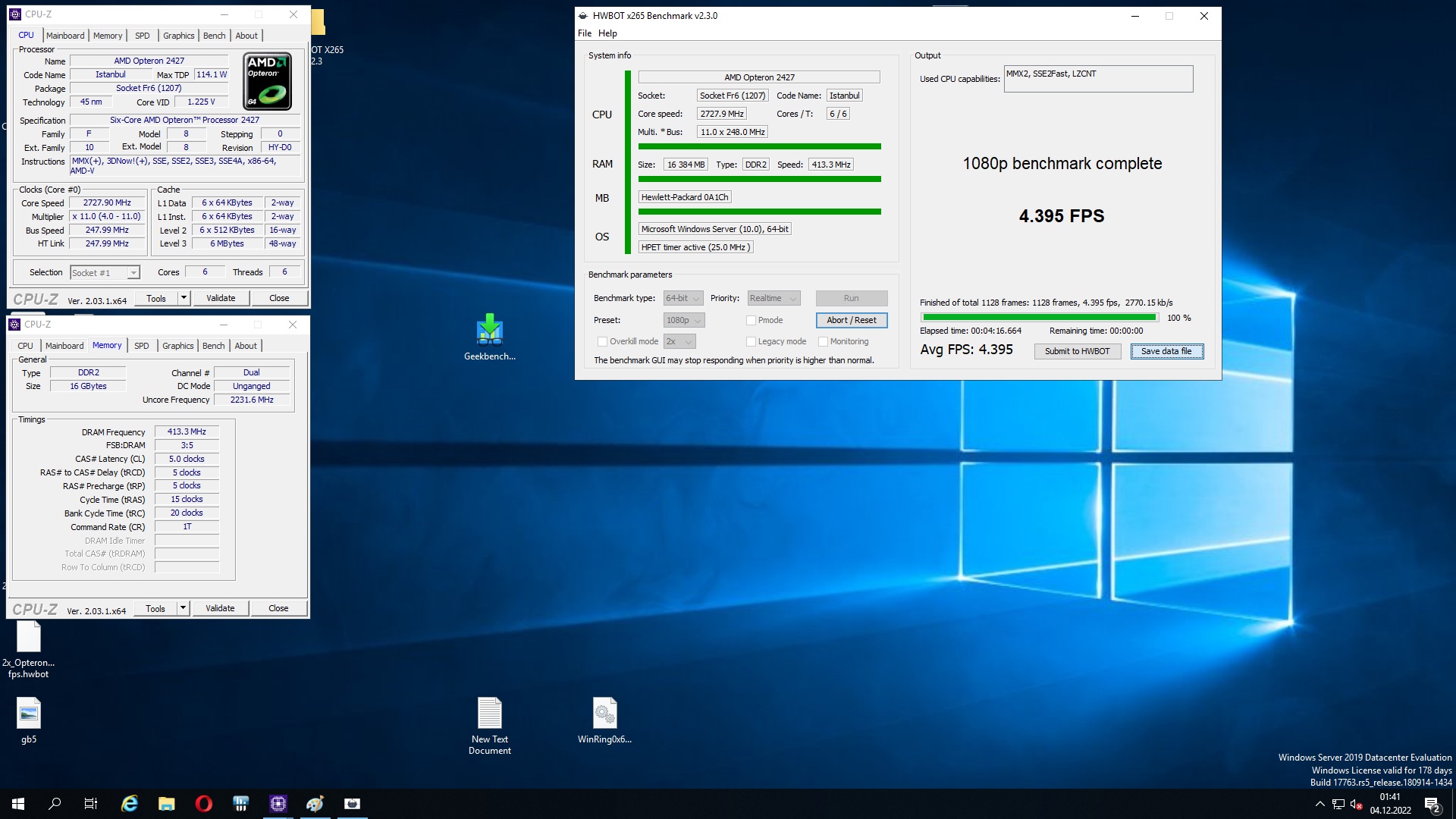This screenshot has width=1456, height=819.
Task: Expand Tools arrow in upper CPU-Z
Action: point(184,298)
